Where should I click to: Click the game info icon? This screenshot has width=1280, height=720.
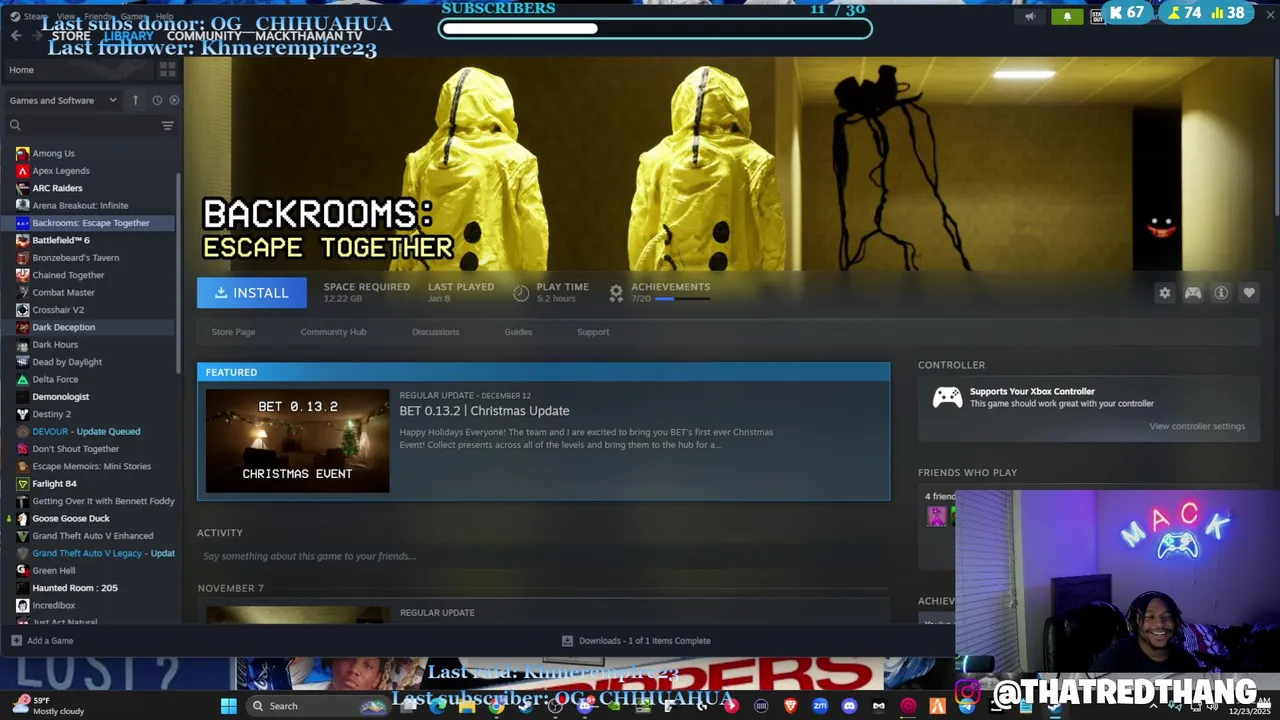point(1221,293)
